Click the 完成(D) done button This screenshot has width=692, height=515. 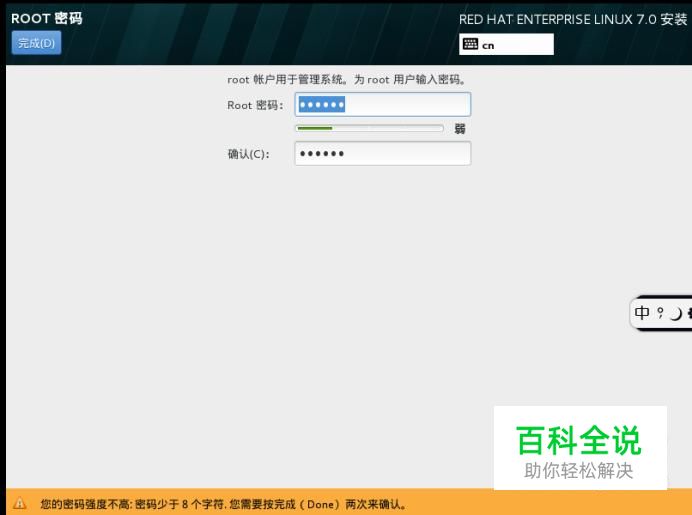click(36, 43)
